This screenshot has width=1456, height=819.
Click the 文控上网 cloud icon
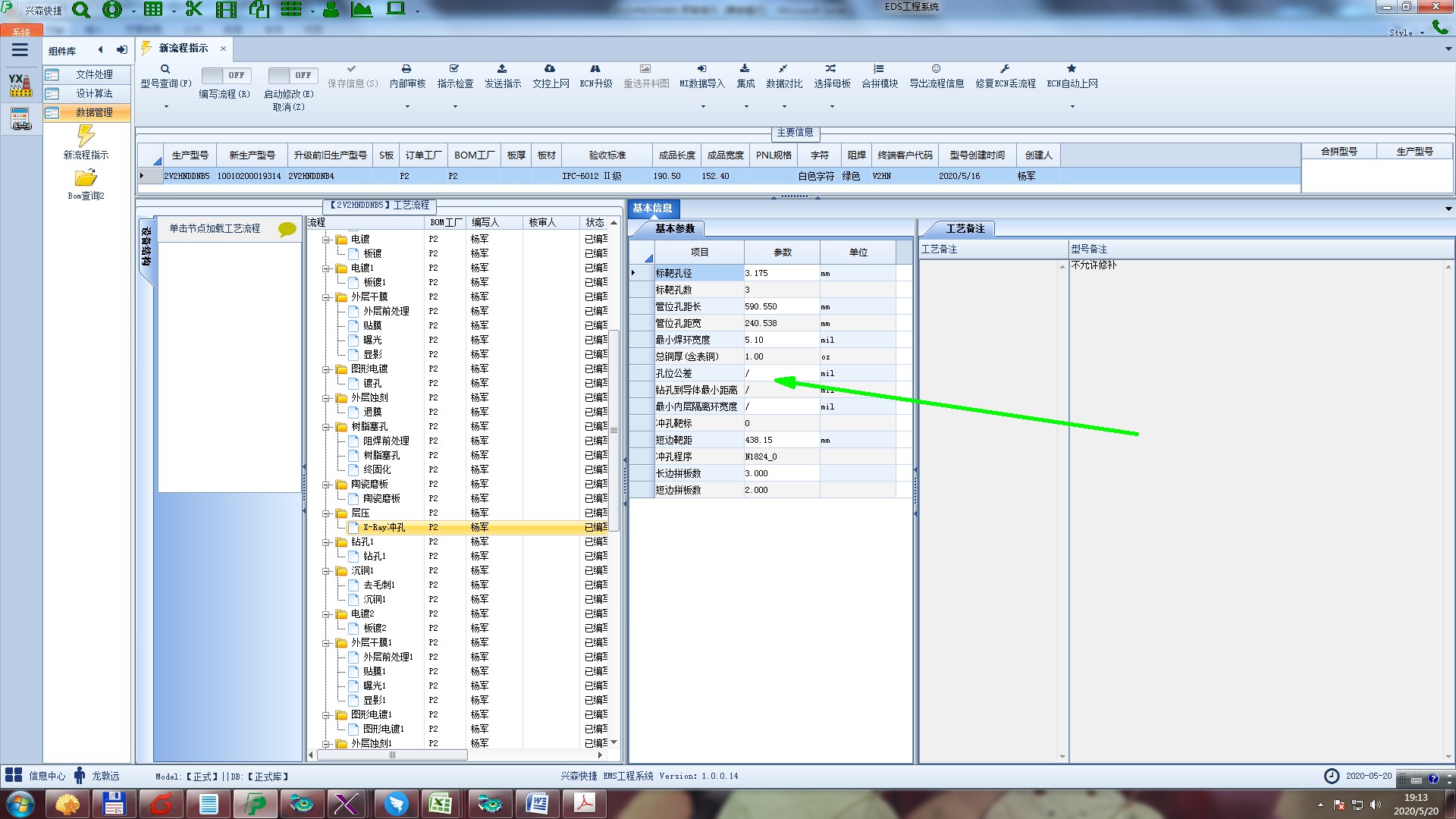coord(550,69)
